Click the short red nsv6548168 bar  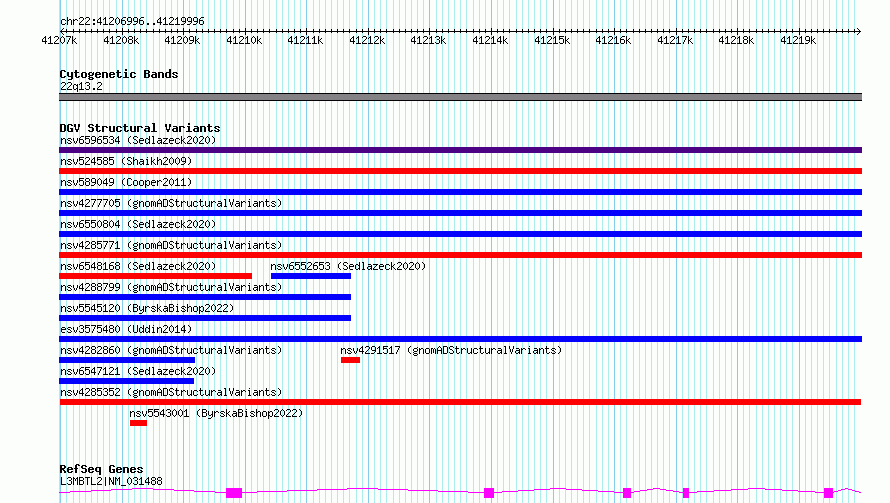point(156,276)
